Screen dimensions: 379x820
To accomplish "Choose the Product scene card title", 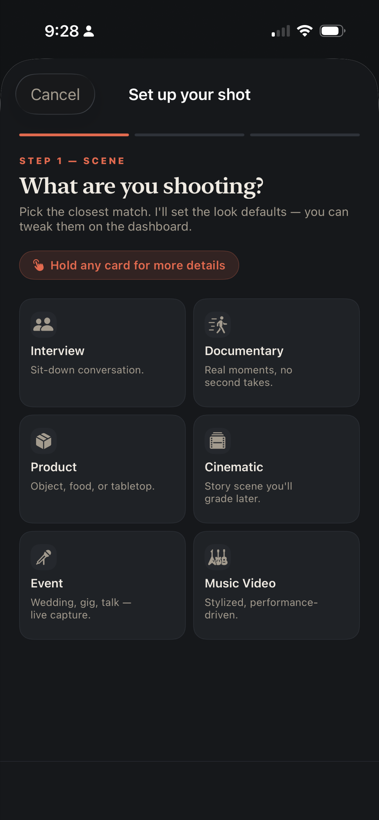I will 54,467.
